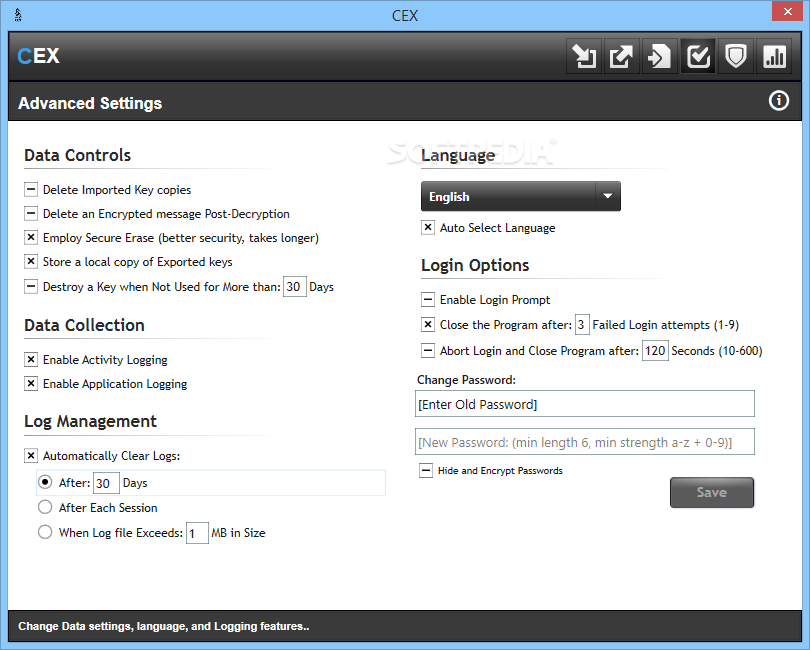Select After Each Session radio button
This screenshot has width=810, height=650.
click(45, 507)
